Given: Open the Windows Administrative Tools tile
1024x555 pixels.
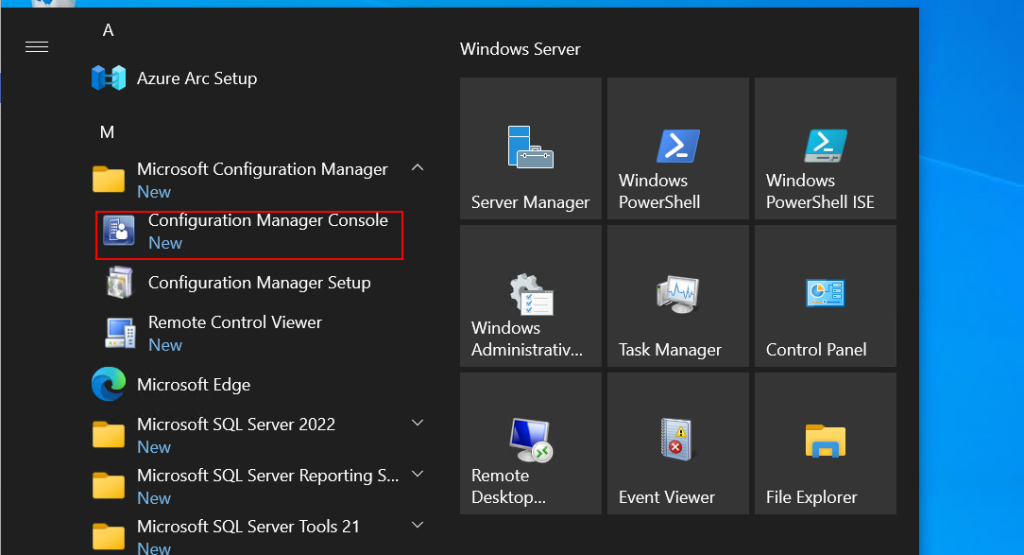Looking at the screenshot, I should 530,295.
